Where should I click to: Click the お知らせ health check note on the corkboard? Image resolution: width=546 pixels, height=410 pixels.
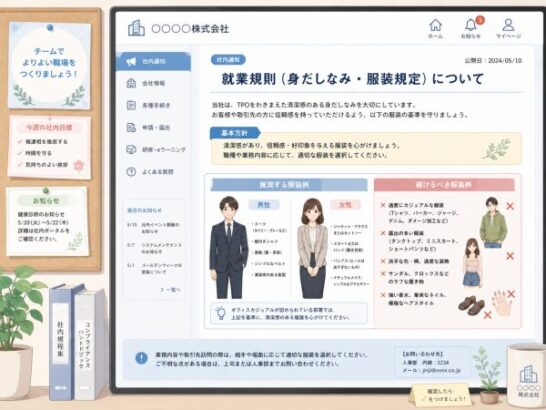[47, 222]
